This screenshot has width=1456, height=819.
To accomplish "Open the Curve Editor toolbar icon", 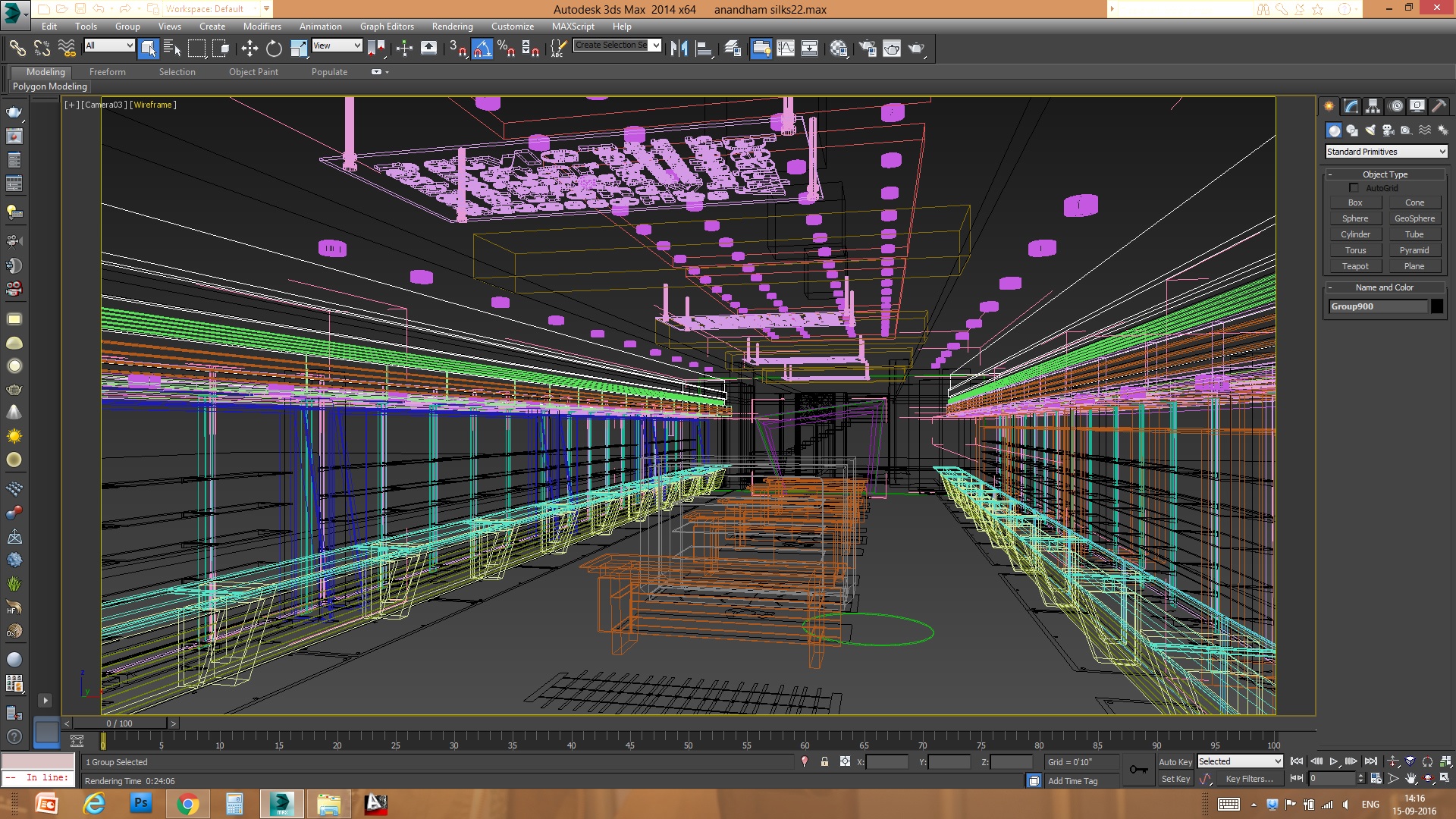I will [786, 49].
